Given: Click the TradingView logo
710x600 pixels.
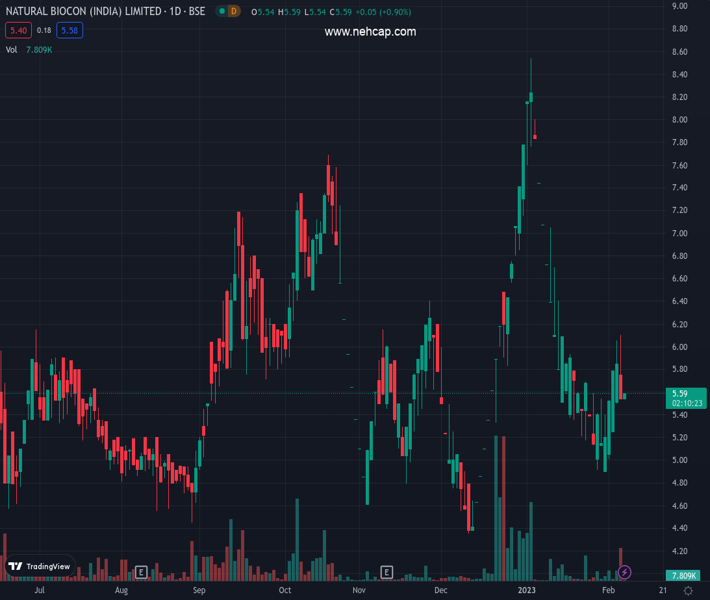Looking at the screenshot, I should [40, 566].
